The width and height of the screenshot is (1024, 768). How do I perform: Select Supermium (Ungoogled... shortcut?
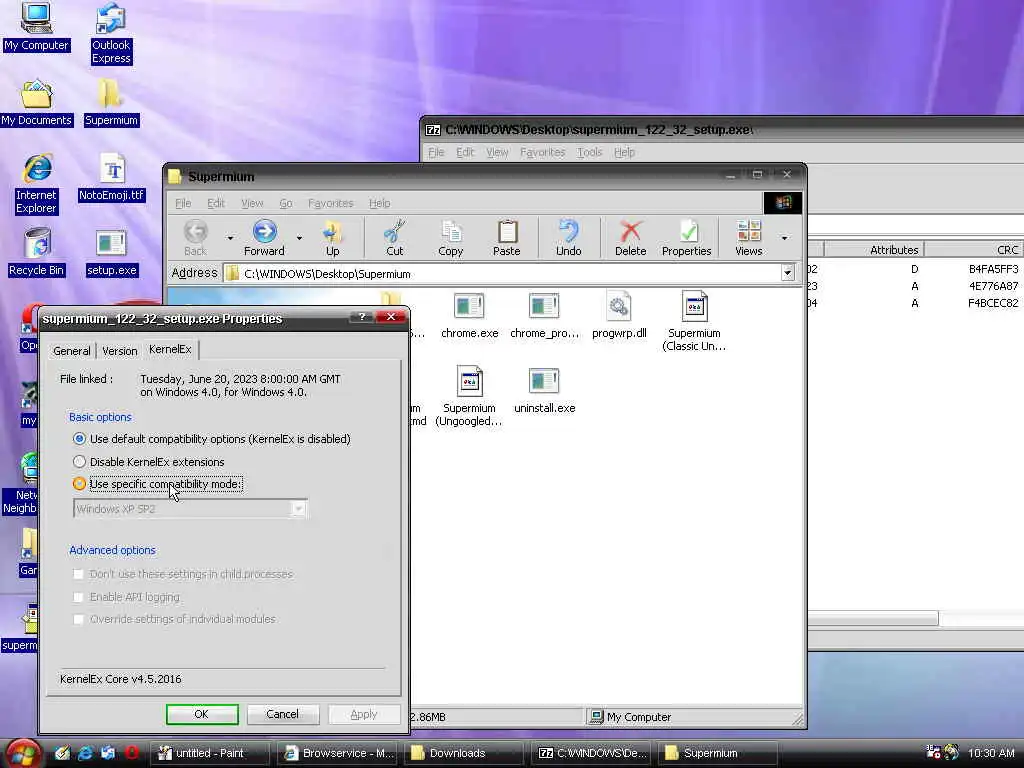pyautogui.click(x=469, y=396)
